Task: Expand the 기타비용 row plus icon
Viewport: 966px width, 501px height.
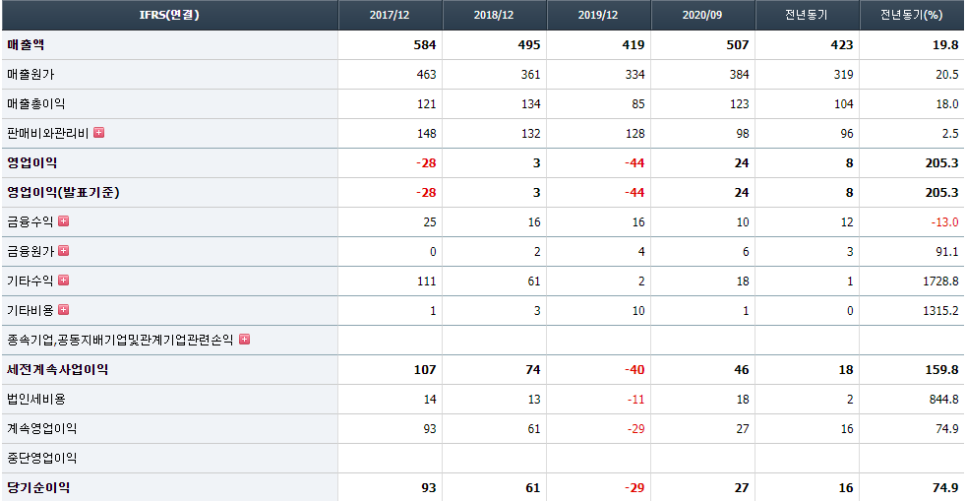Action: (63, 310)
